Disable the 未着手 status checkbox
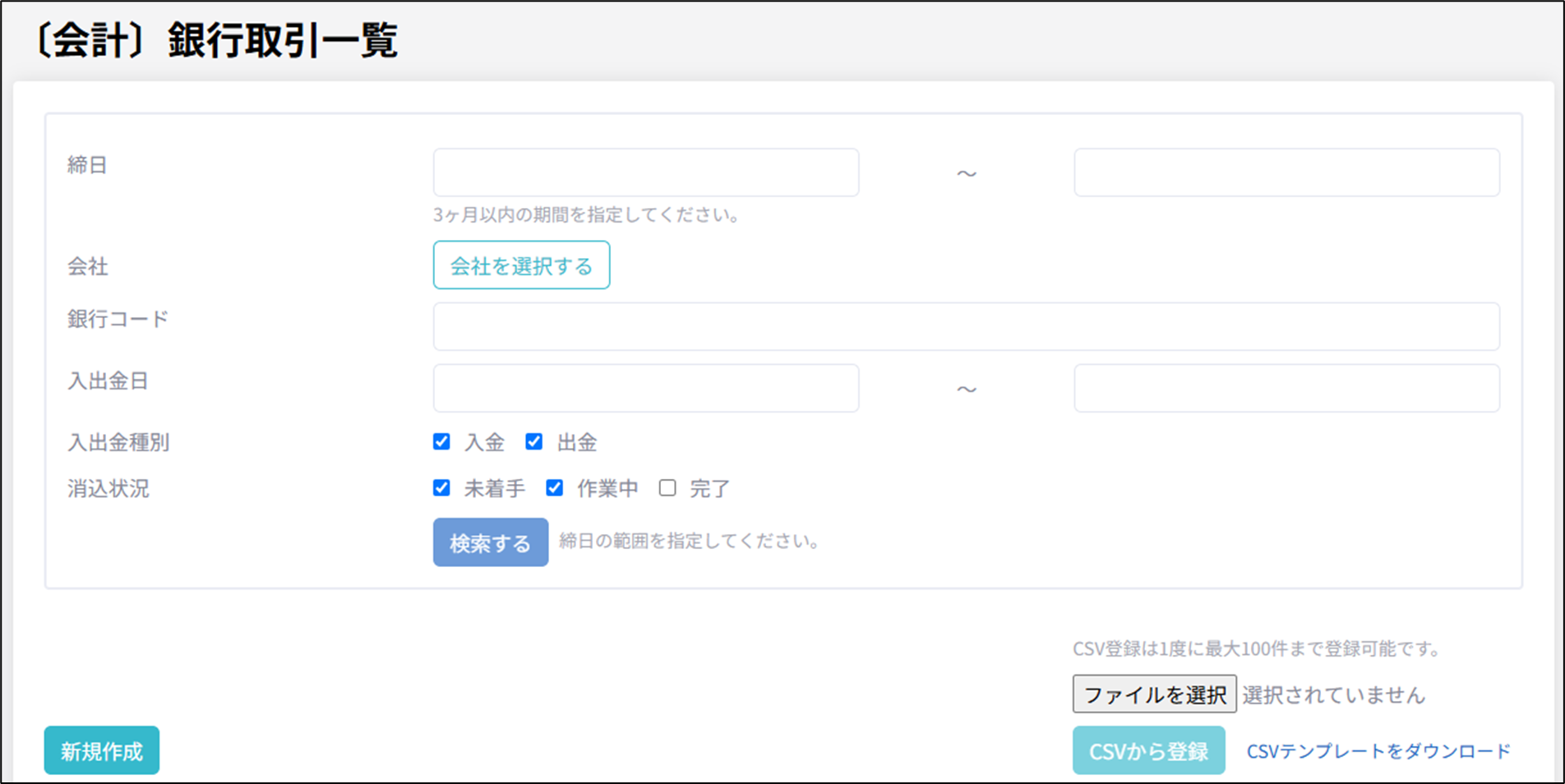This screenshot has height=784, width=1565. point(441,488)
